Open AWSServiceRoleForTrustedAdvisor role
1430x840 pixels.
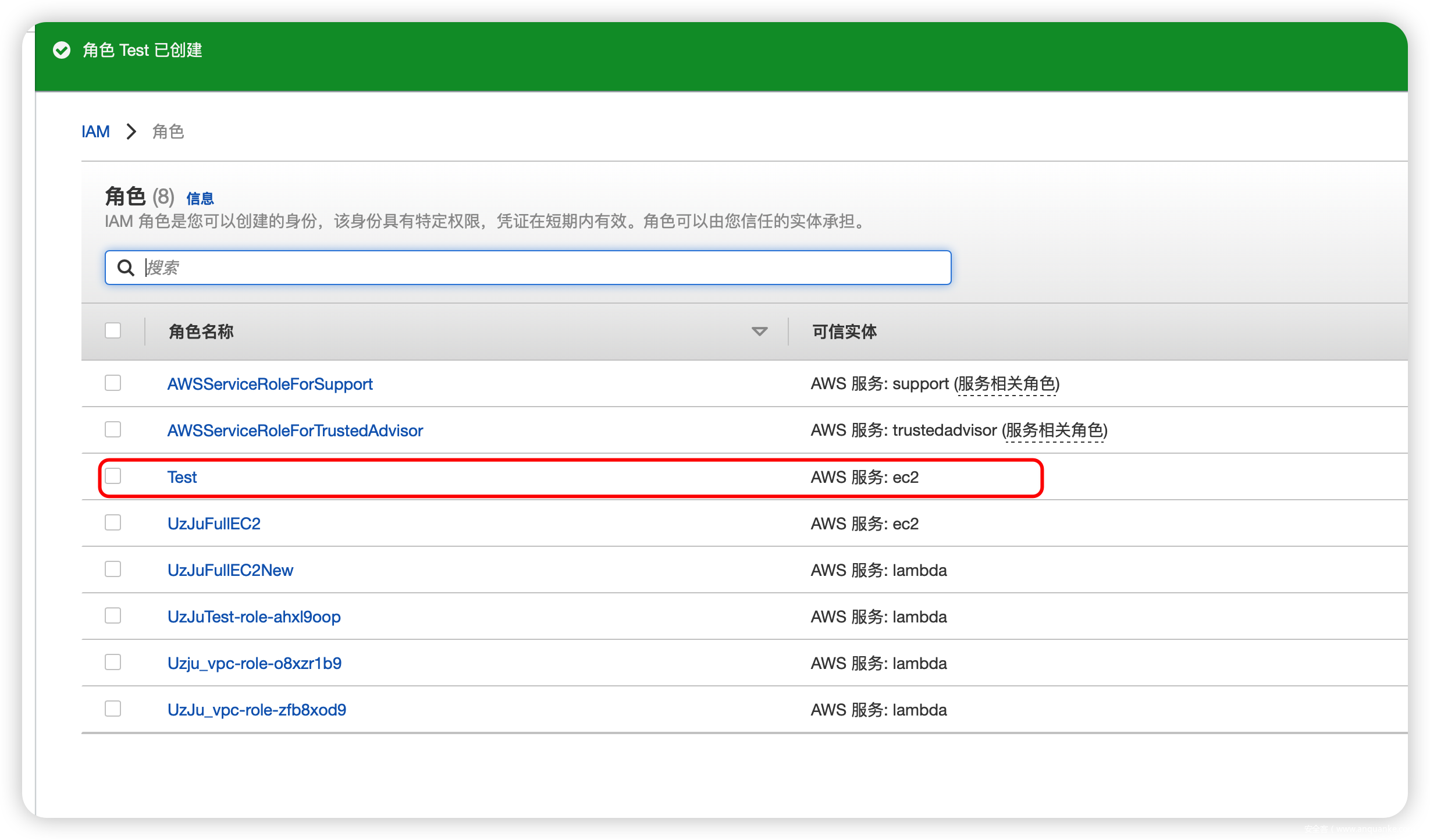click(295, 430)
